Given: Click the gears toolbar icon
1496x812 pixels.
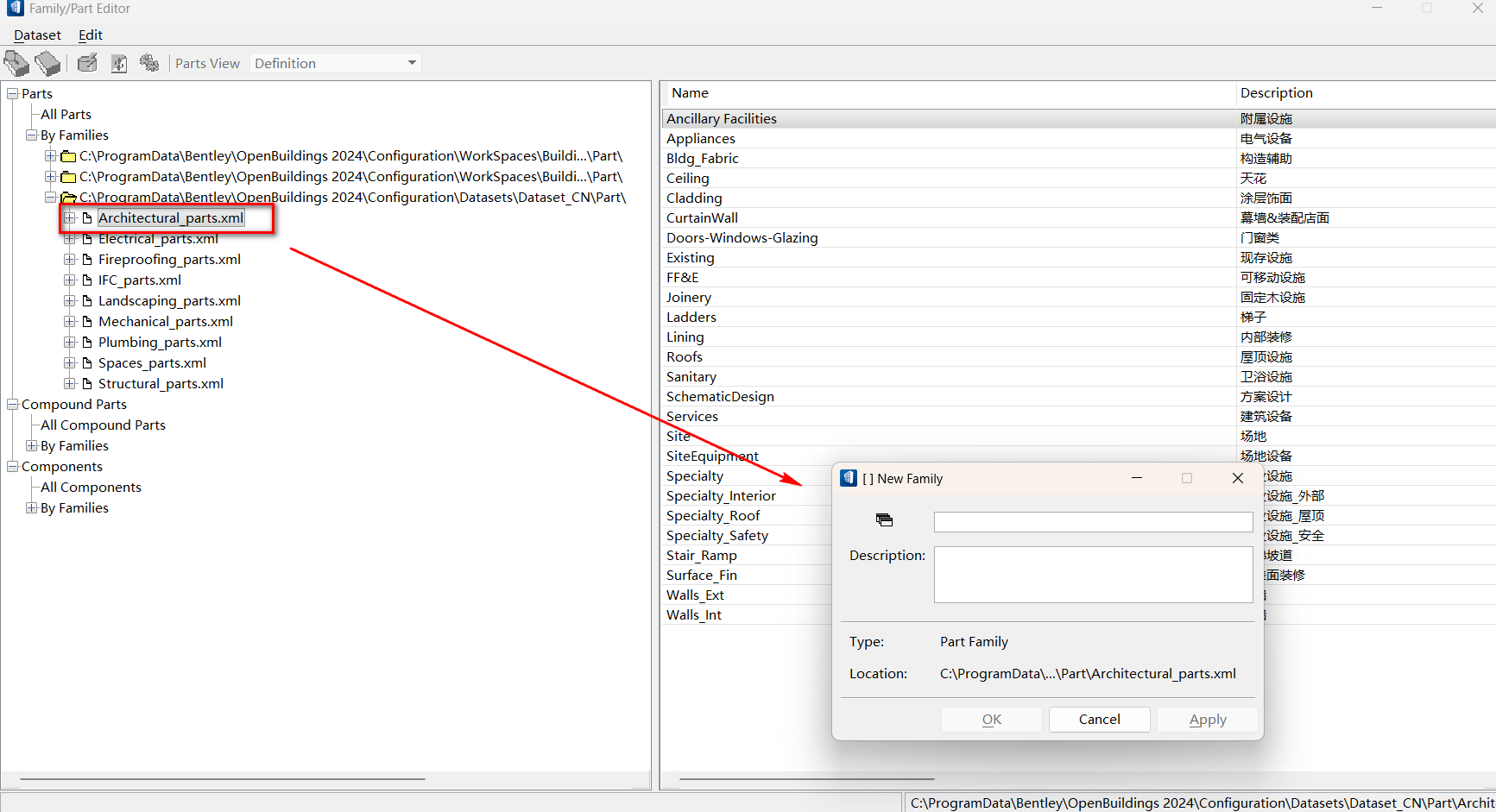Looking at the screenshot, I should click(x=149, y=63).
